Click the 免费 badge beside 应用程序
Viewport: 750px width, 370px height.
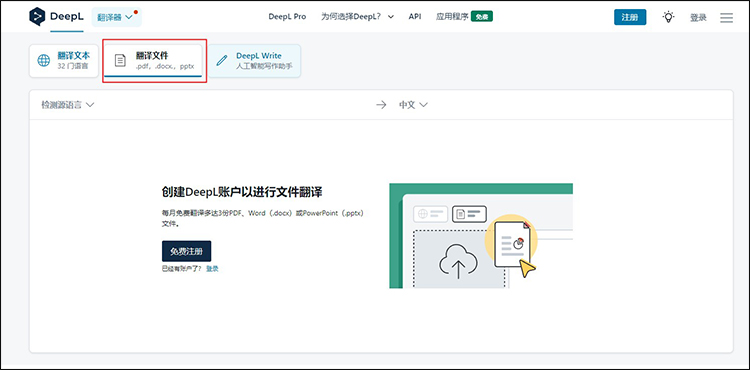coord(482,17)
